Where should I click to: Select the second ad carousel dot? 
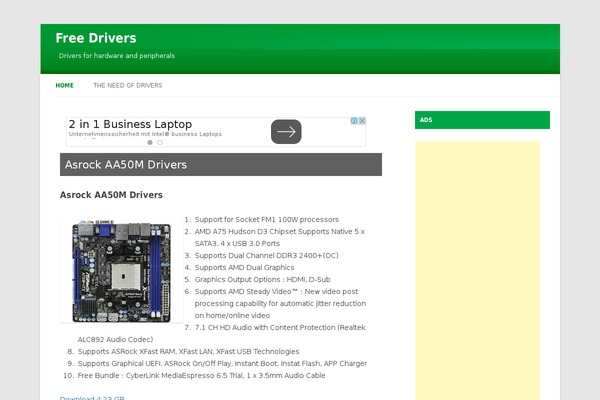pos(160,142)
